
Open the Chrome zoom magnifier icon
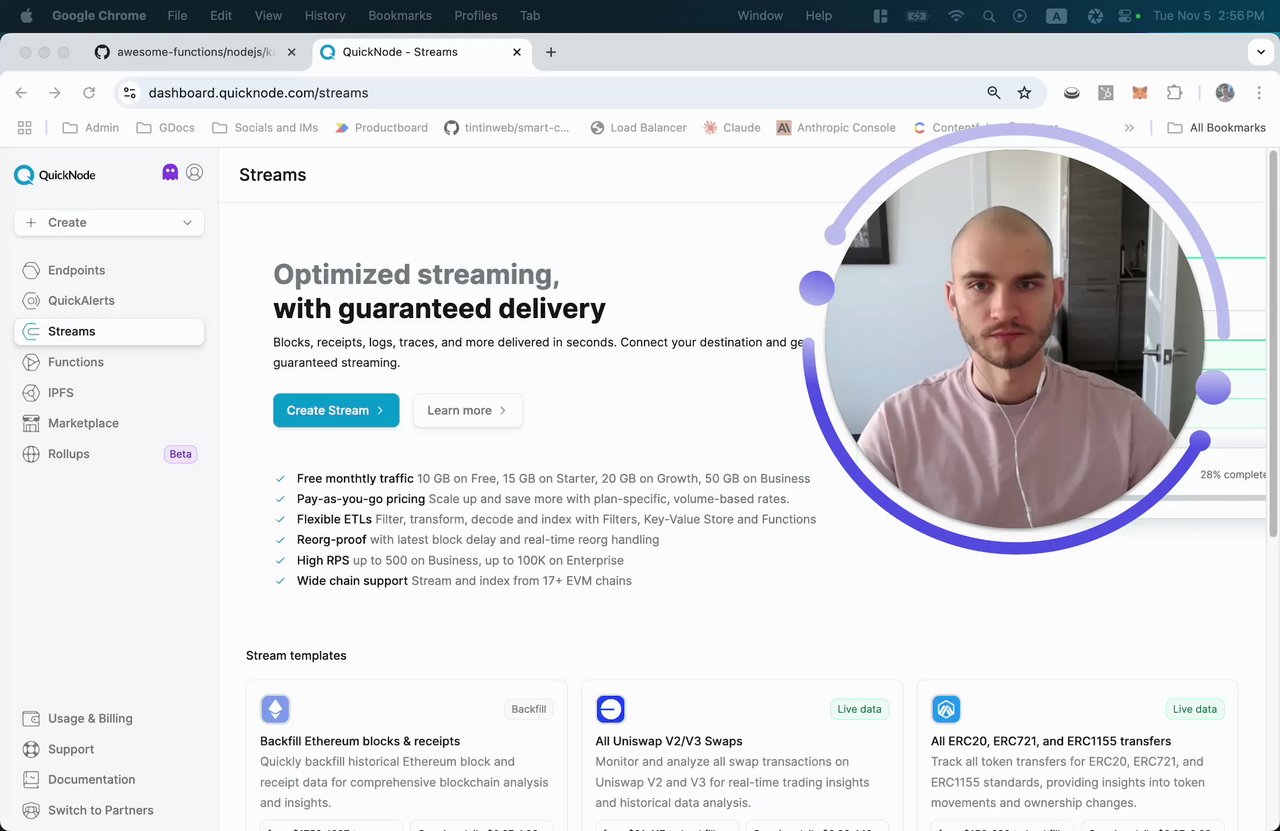coord(993,92)
